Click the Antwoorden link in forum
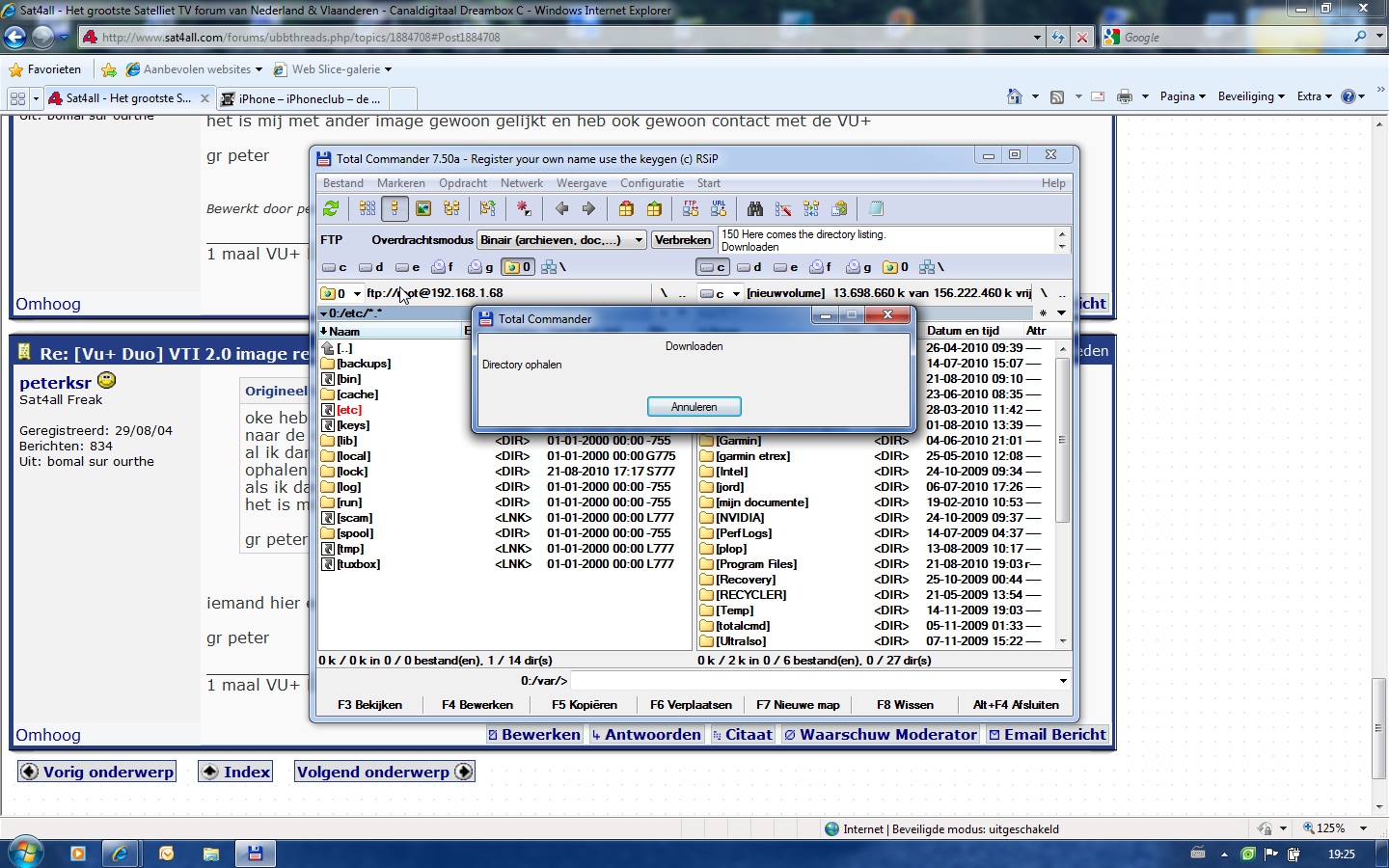Image resolution: width=1389 pixels, height=868 pixels. [646, 735]
